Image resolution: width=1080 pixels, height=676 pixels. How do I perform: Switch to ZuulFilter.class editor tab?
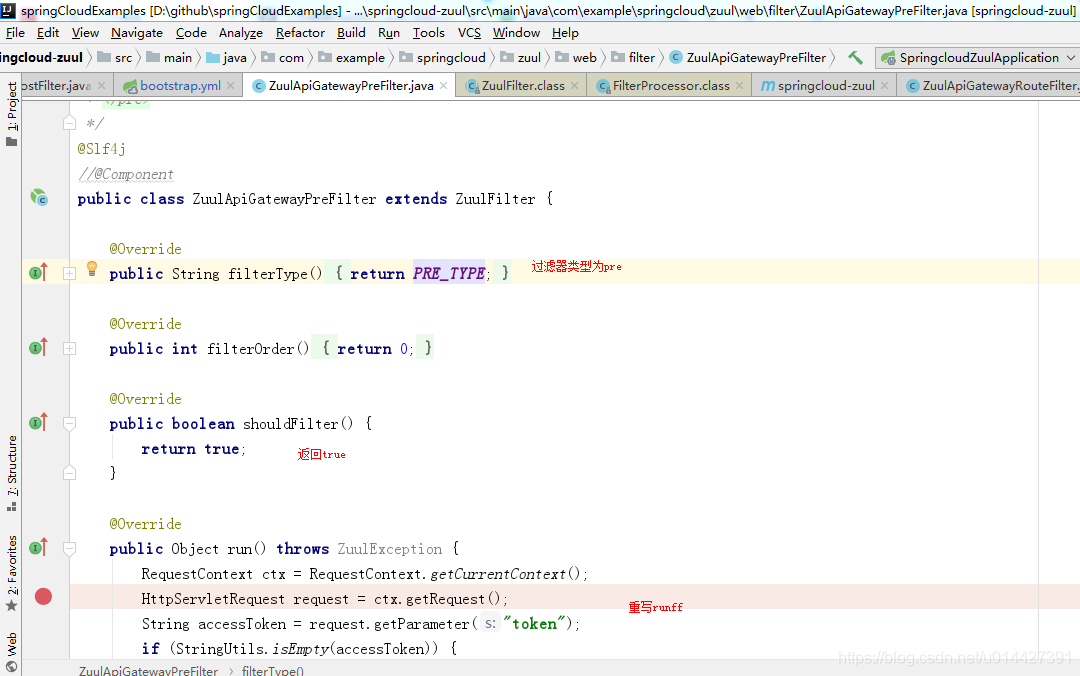522,85
